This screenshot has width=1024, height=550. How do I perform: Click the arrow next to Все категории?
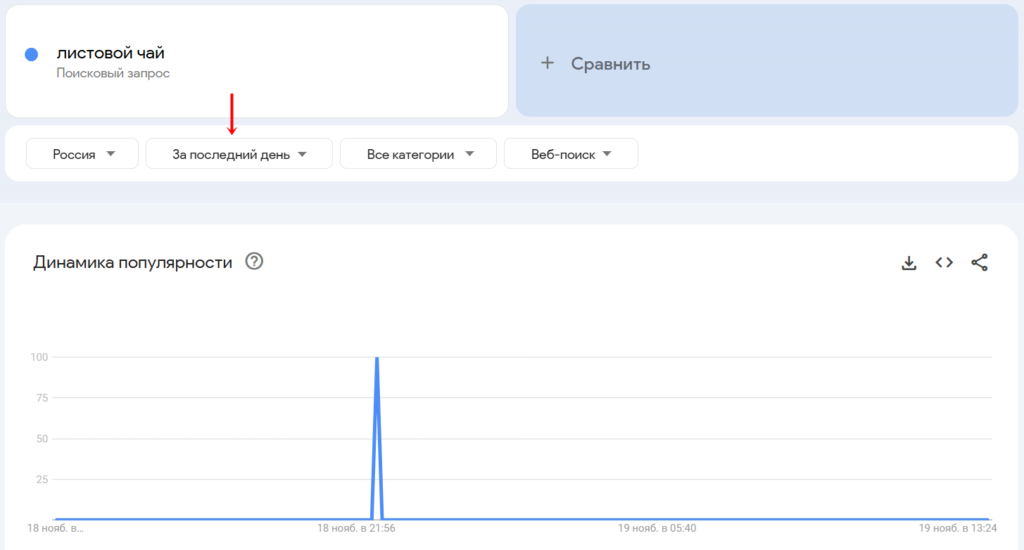470,154
